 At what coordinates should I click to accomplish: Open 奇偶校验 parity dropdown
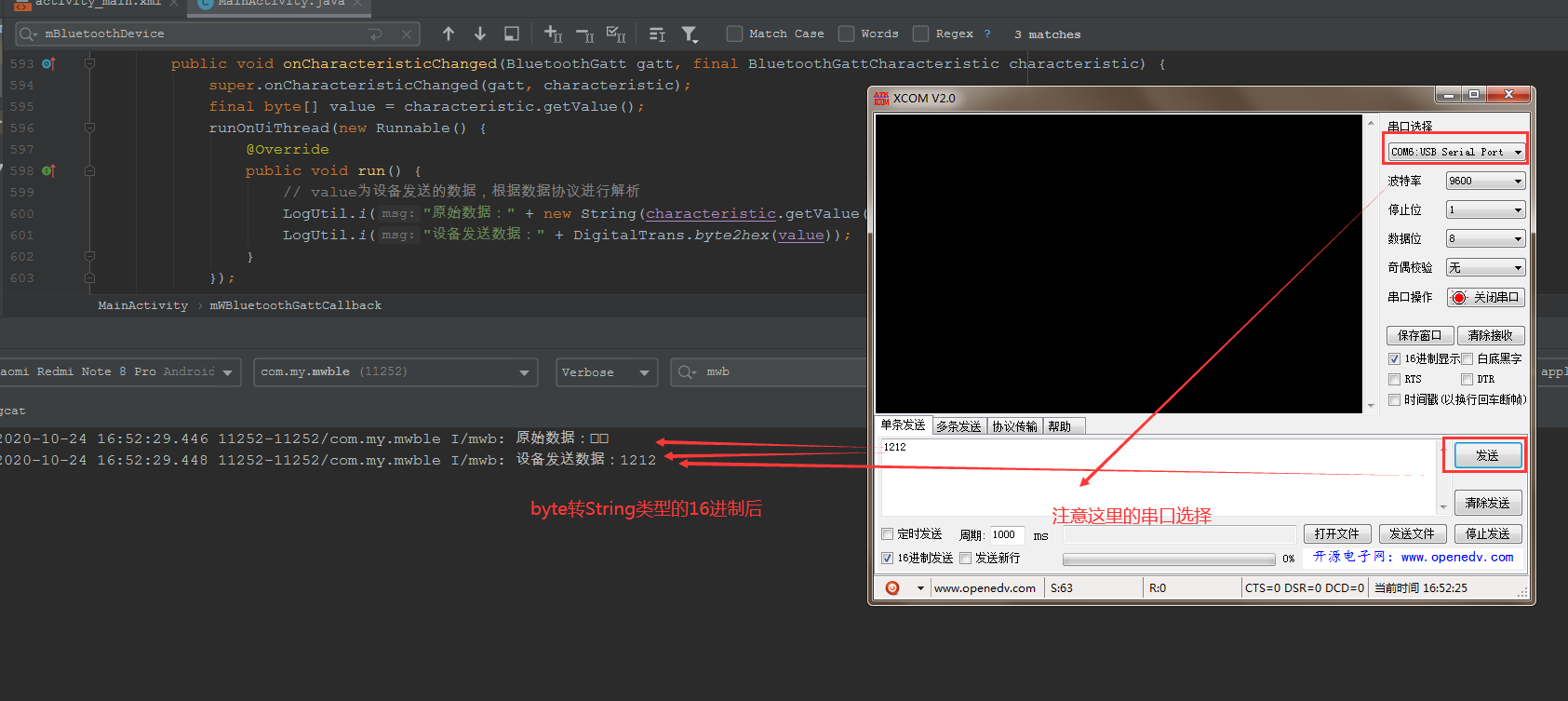click(1485, 267)
